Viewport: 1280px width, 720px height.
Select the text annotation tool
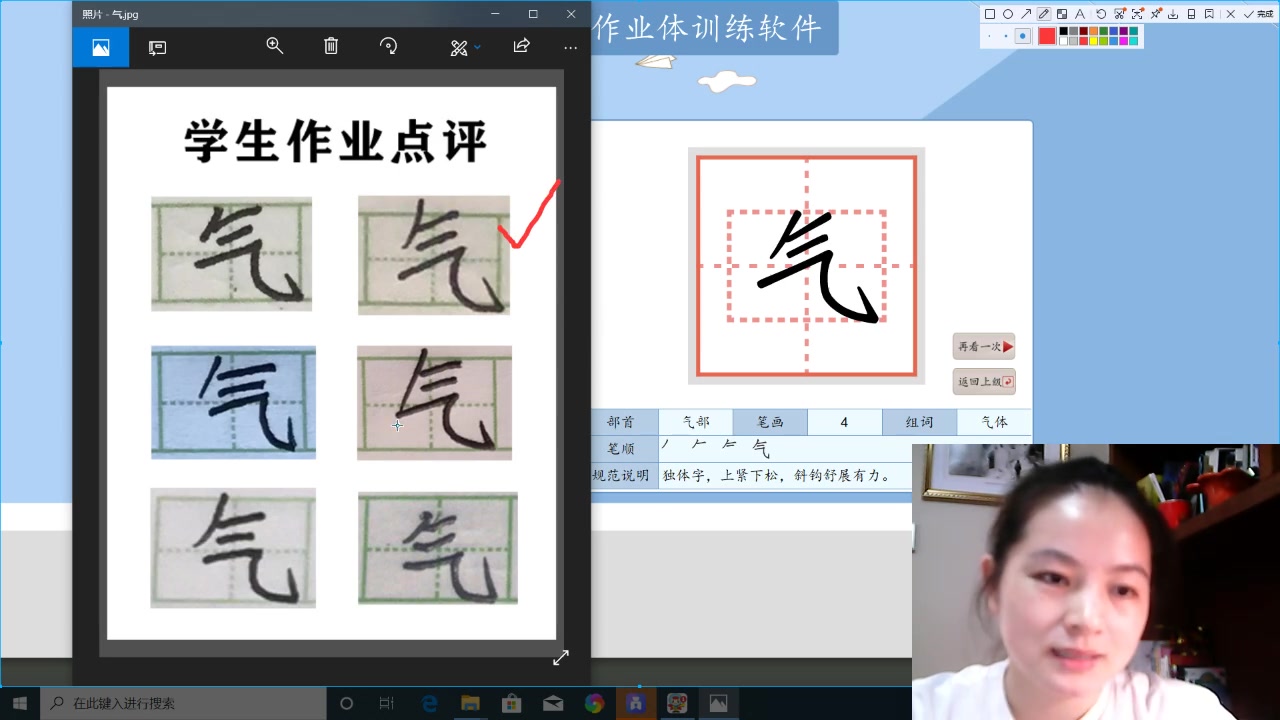pyautogui.click(x=1080, y=13)
